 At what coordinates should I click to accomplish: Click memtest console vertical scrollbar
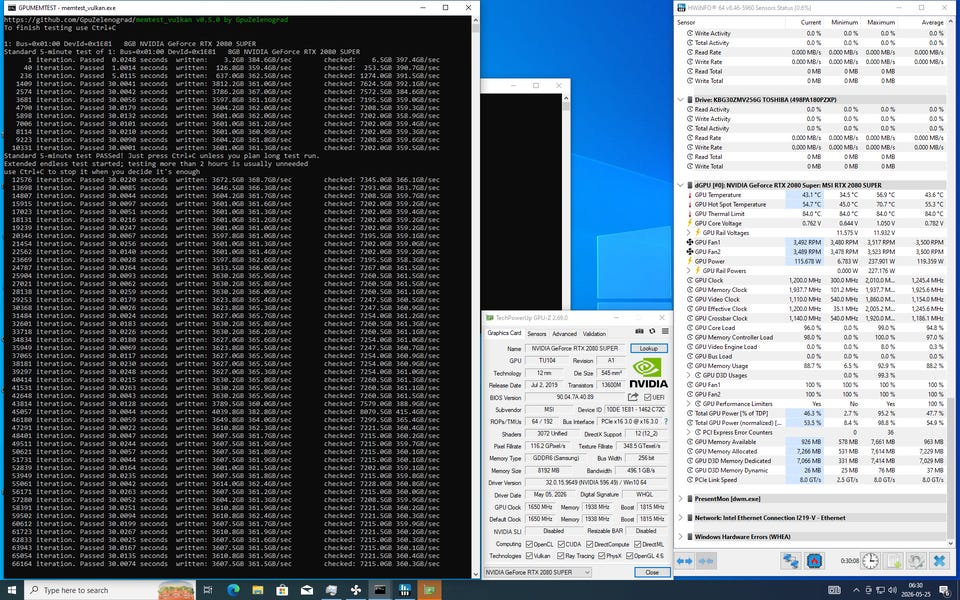click(476, 297)
